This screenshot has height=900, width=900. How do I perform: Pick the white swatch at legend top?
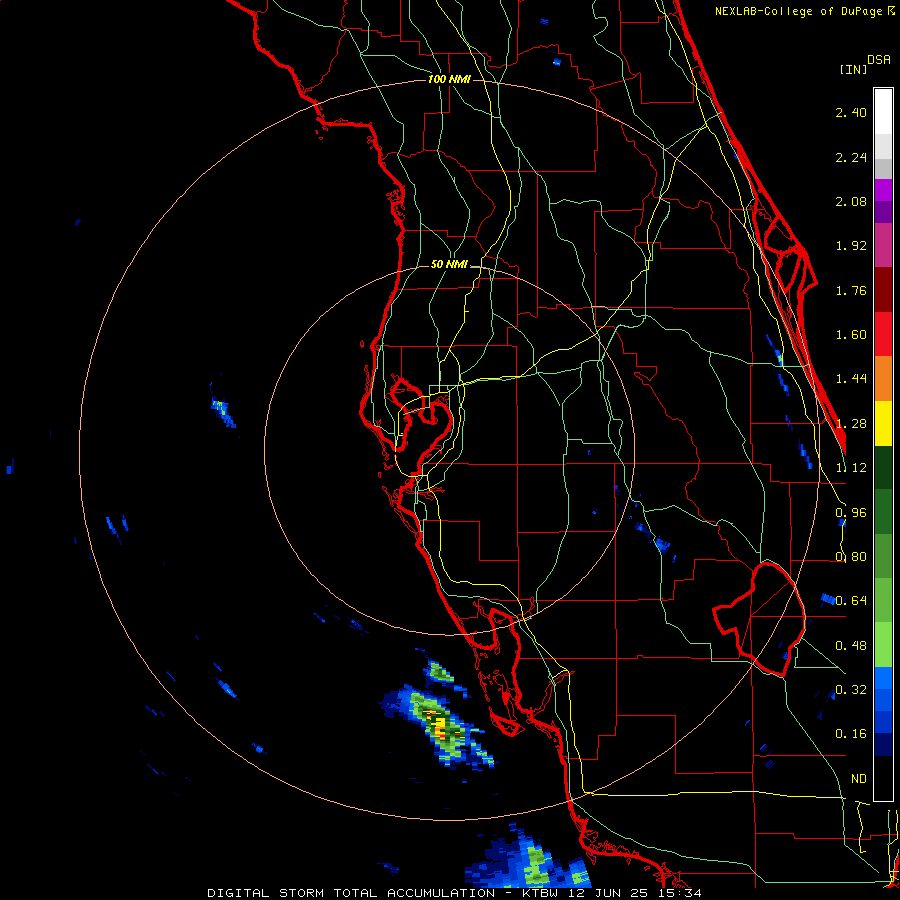883,112
